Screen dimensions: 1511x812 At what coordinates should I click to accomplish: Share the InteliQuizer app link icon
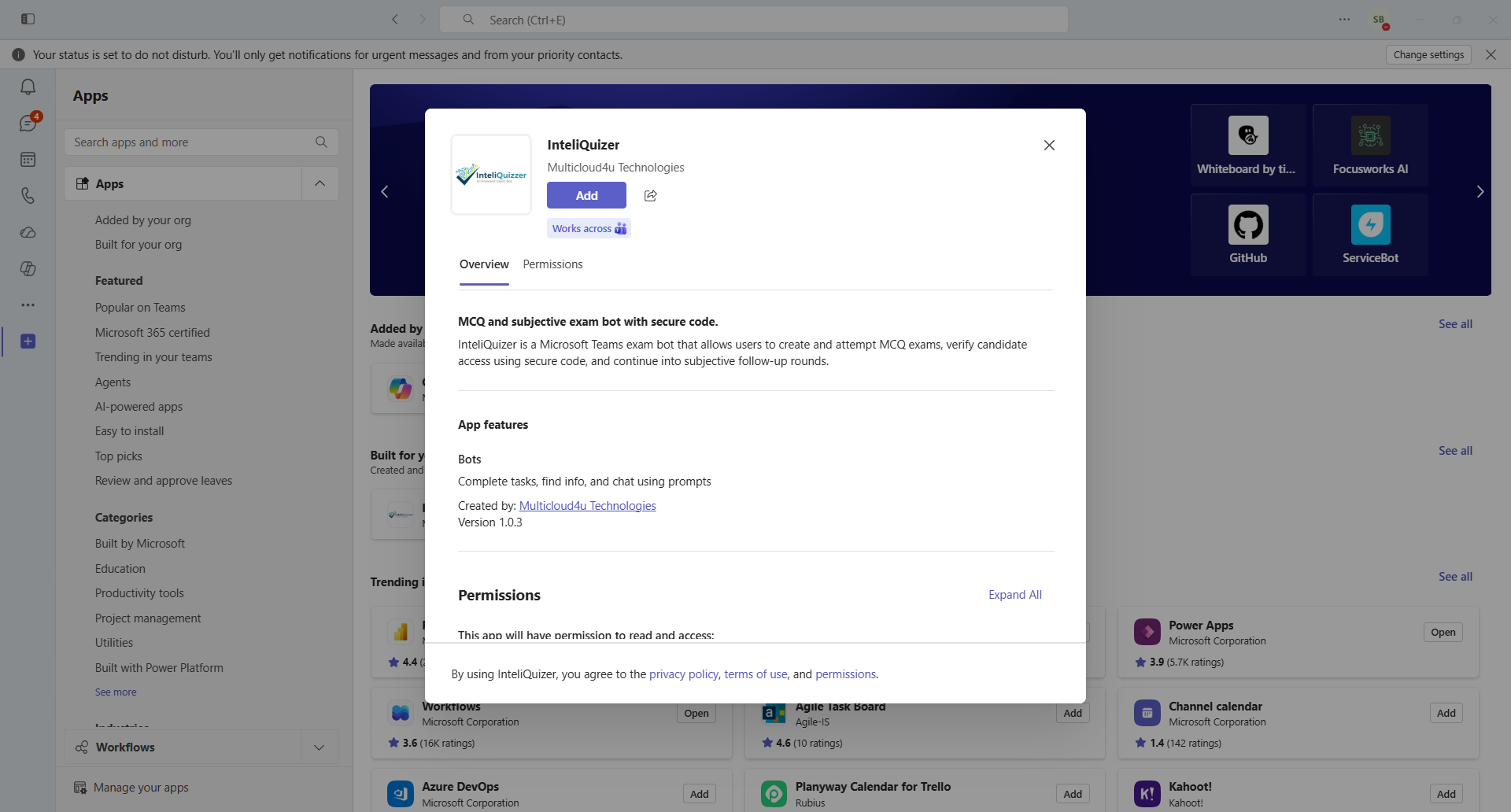[x=650, y=195]
